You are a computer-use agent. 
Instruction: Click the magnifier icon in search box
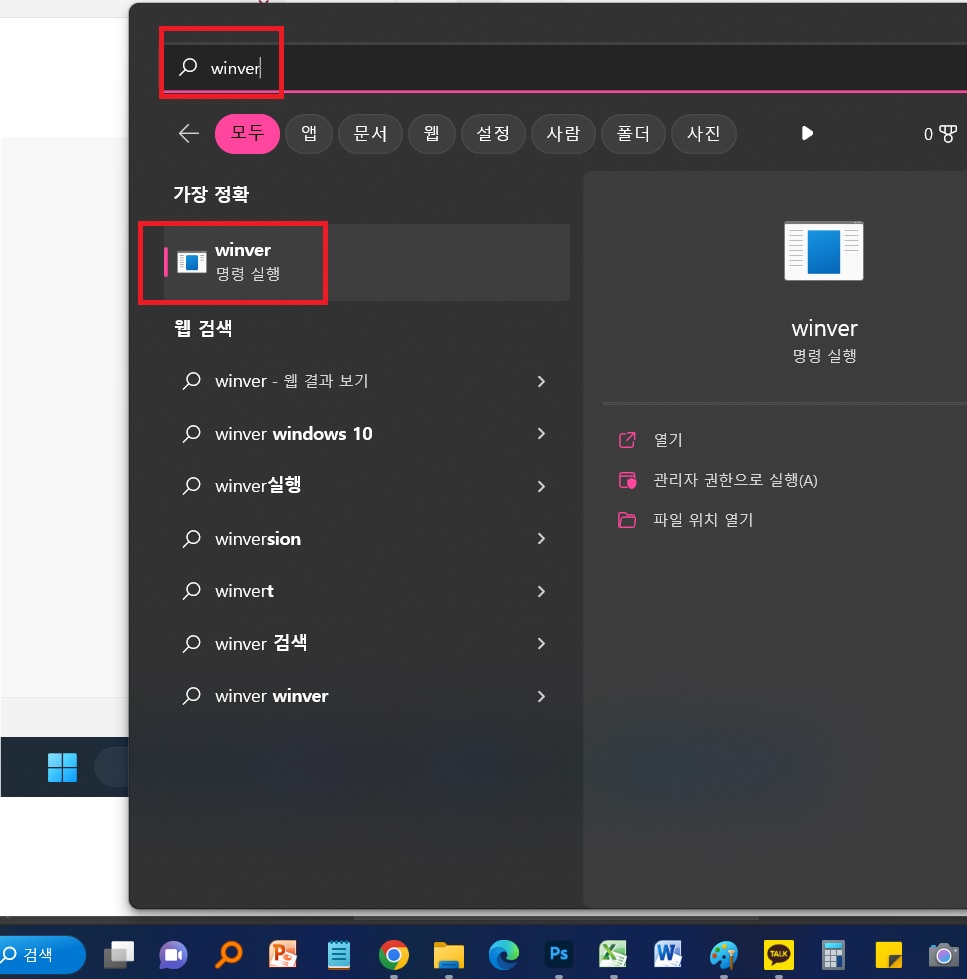point(188,67)
